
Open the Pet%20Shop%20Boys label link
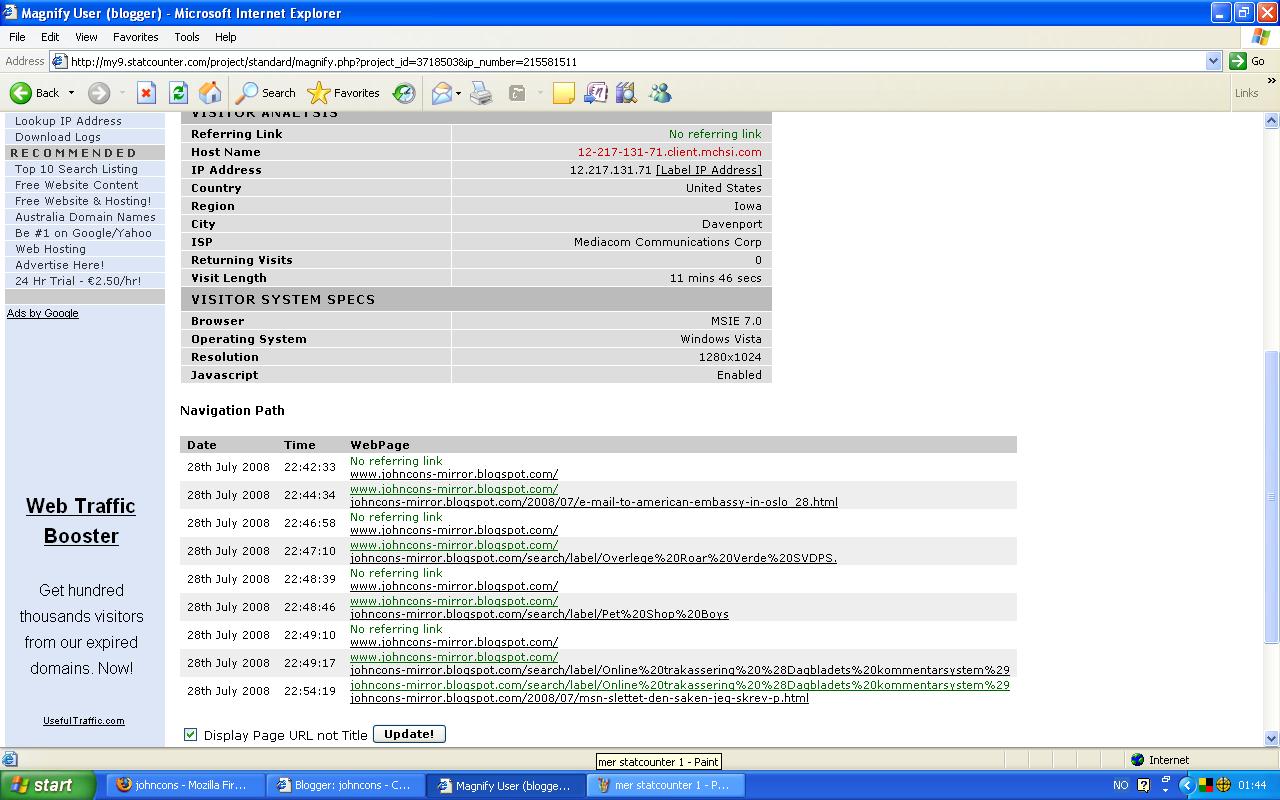pos(539,614)
